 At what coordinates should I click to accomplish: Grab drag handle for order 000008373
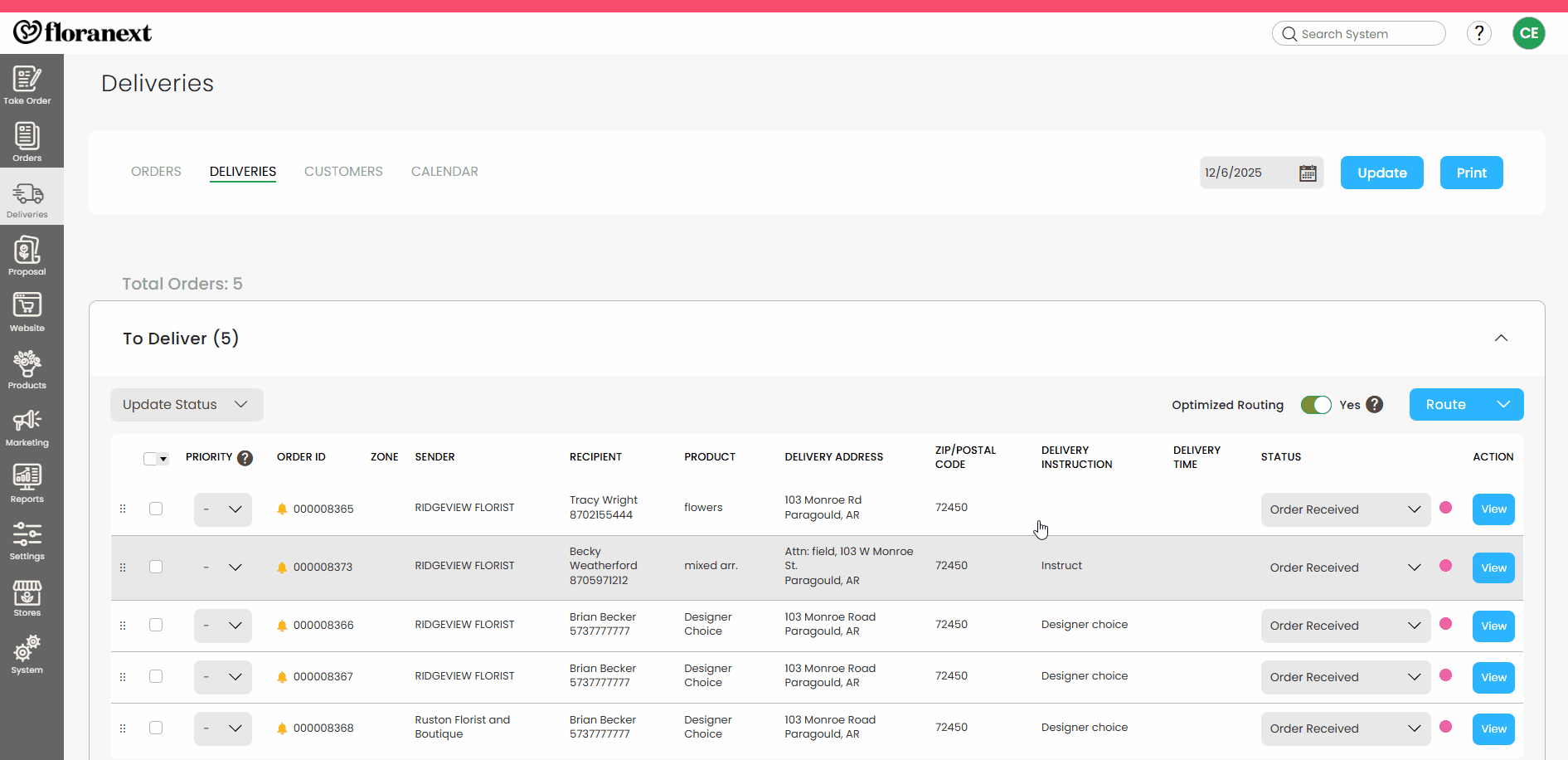pyautogui.click(x=123, y=568)
